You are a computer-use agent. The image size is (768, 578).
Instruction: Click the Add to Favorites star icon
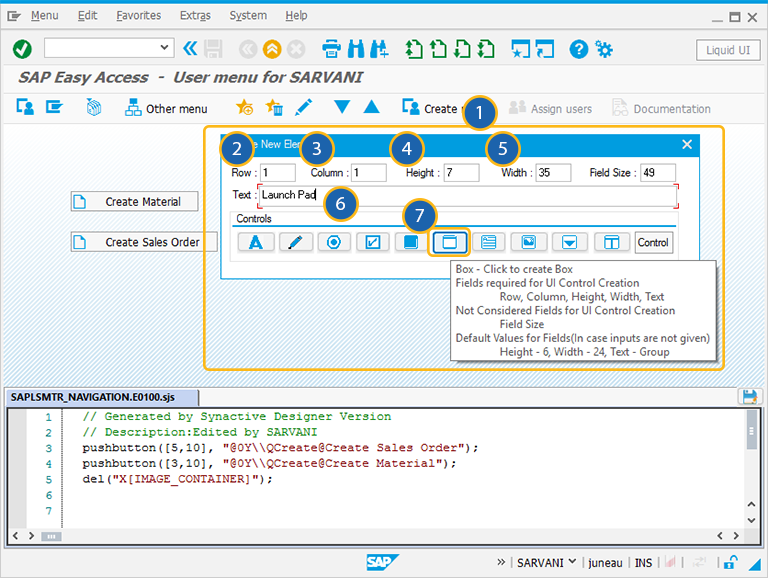point(244,107)
